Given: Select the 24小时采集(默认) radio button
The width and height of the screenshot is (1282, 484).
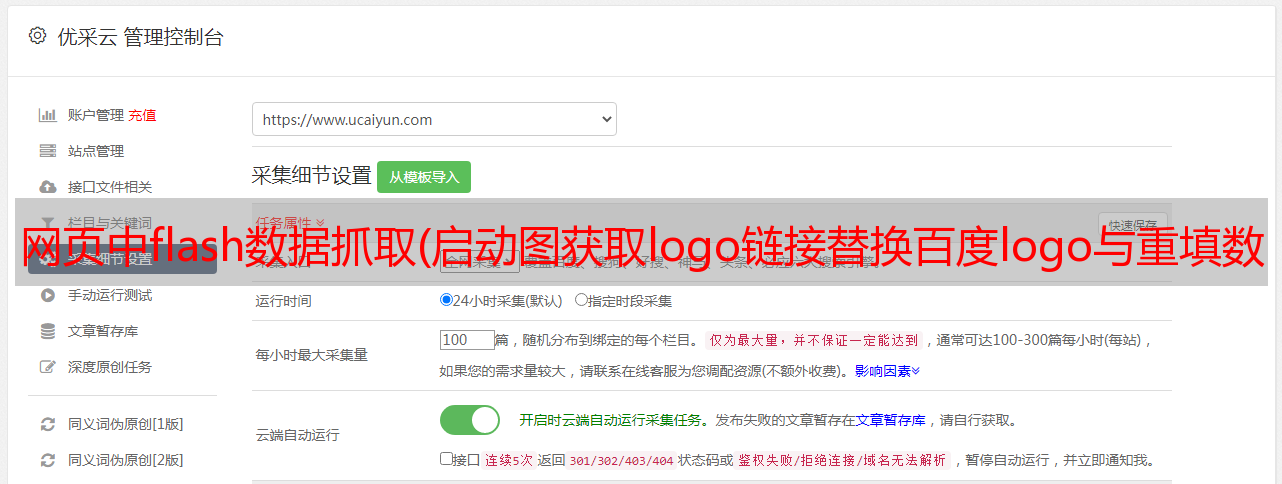Looking at the screenshot, I should pos(447,299).
